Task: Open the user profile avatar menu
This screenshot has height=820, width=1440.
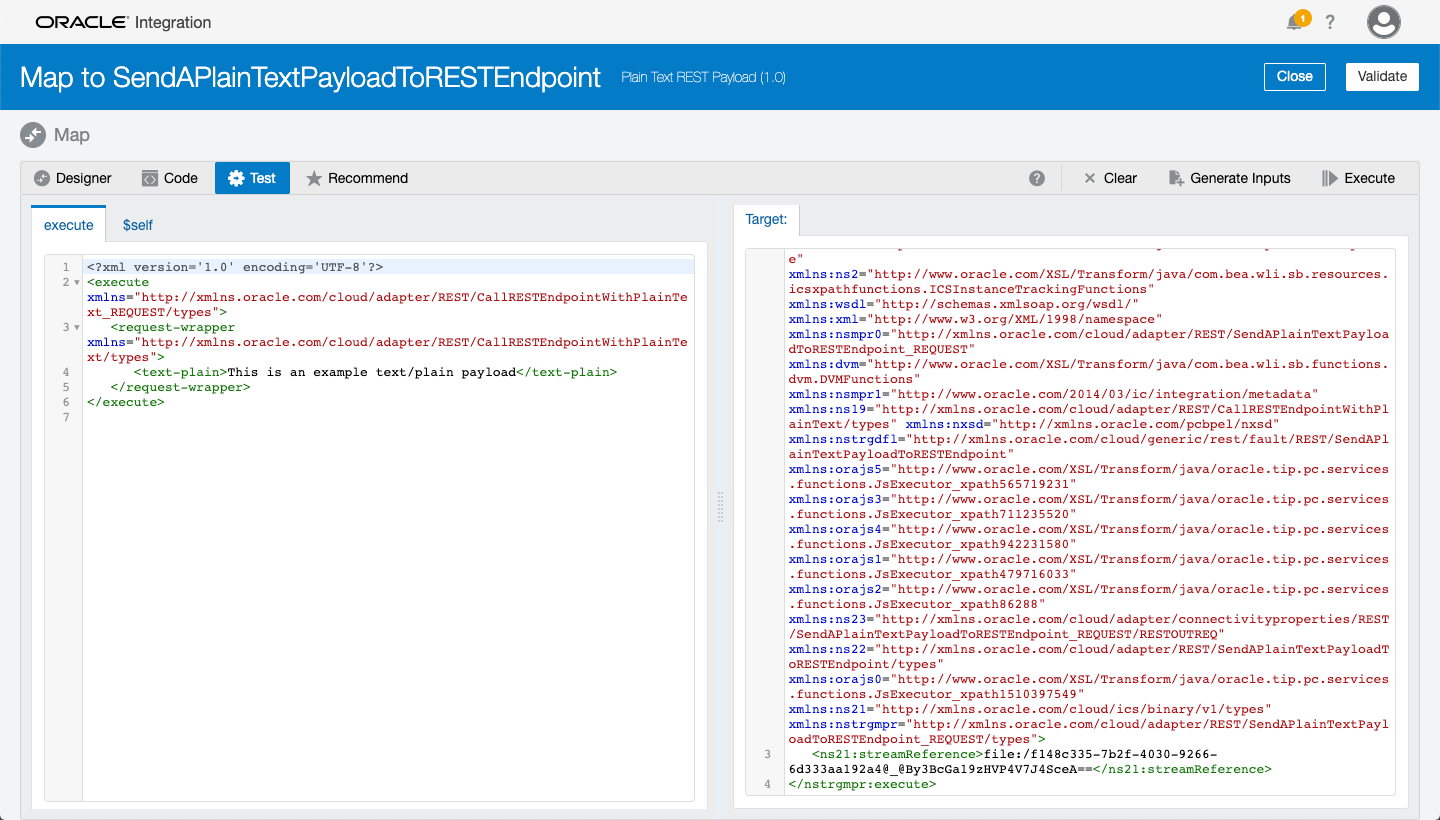Action: (x=1383, y=22)
